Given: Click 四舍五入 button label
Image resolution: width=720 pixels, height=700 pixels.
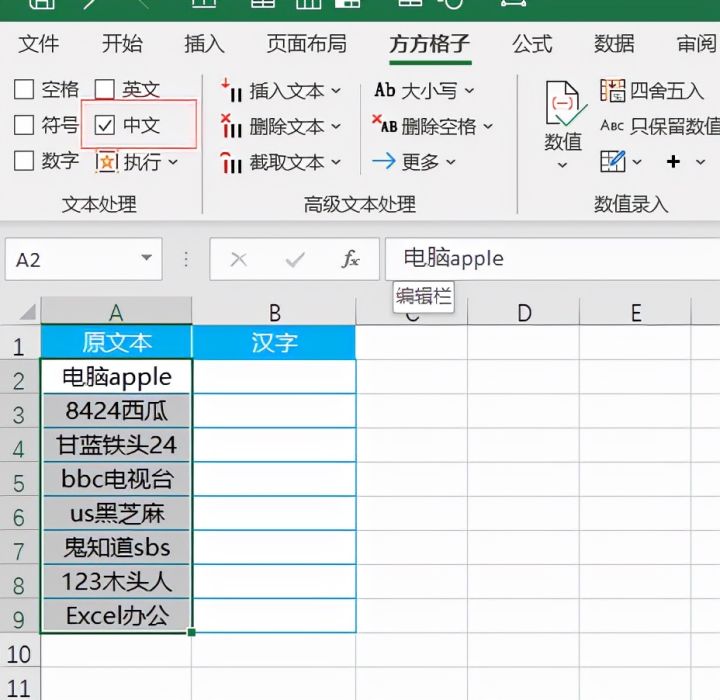Looking at the screenshot, I should [x=666, y=90].
